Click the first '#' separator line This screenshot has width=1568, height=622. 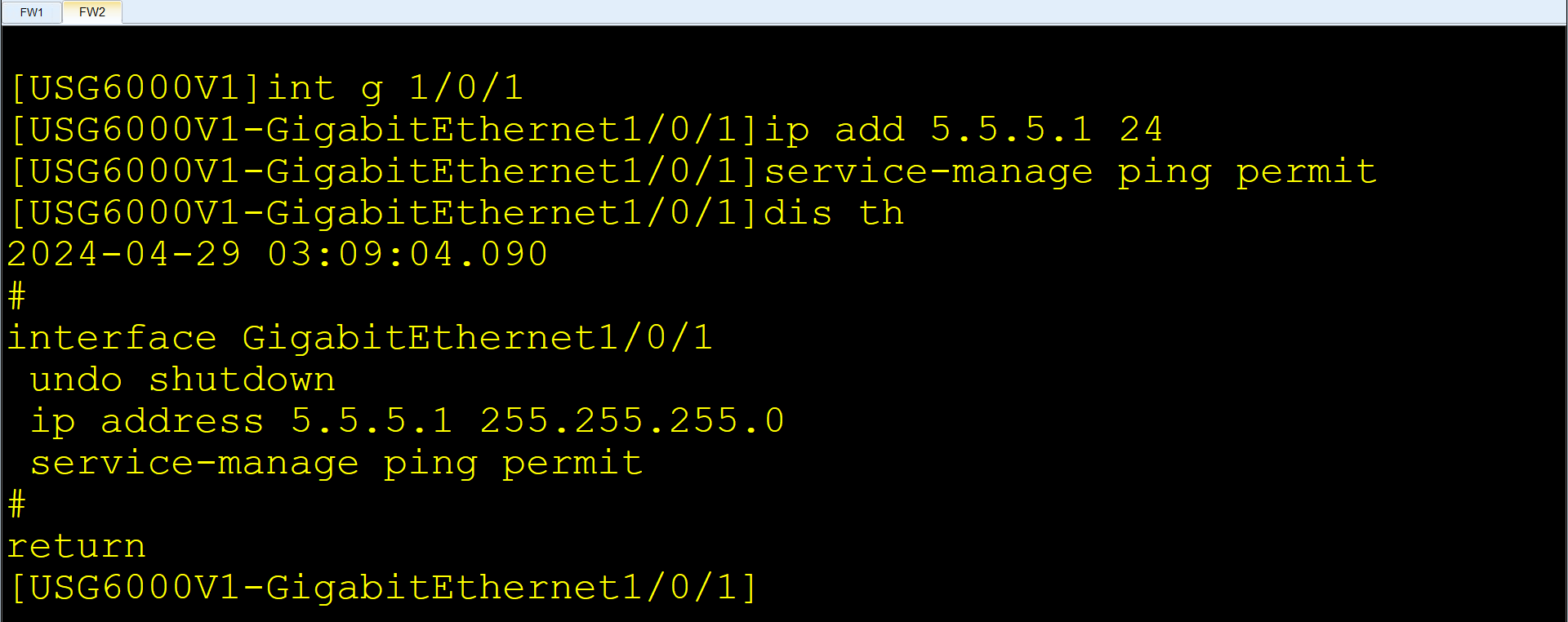15,295
